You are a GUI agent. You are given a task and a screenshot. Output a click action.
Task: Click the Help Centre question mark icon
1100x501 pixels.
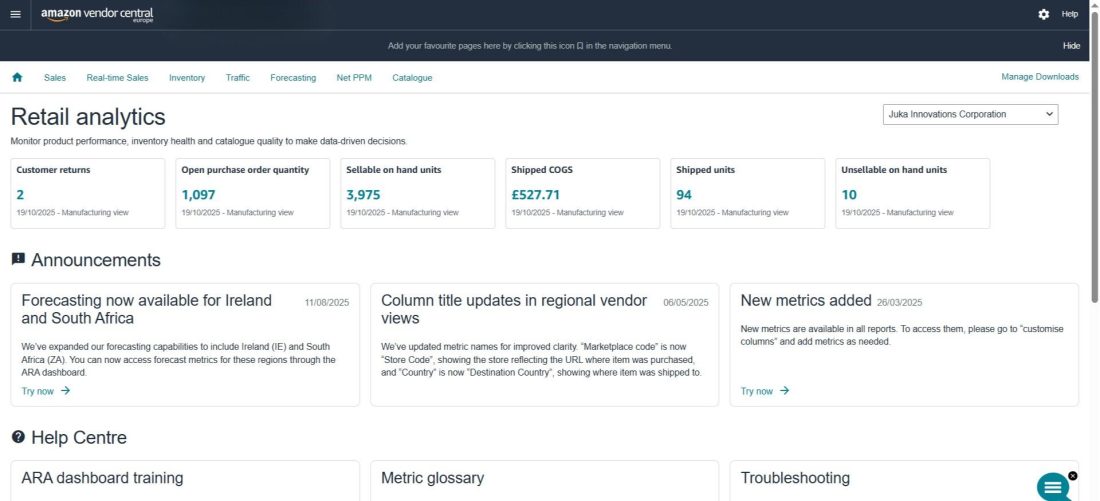[x=18, y=437]
